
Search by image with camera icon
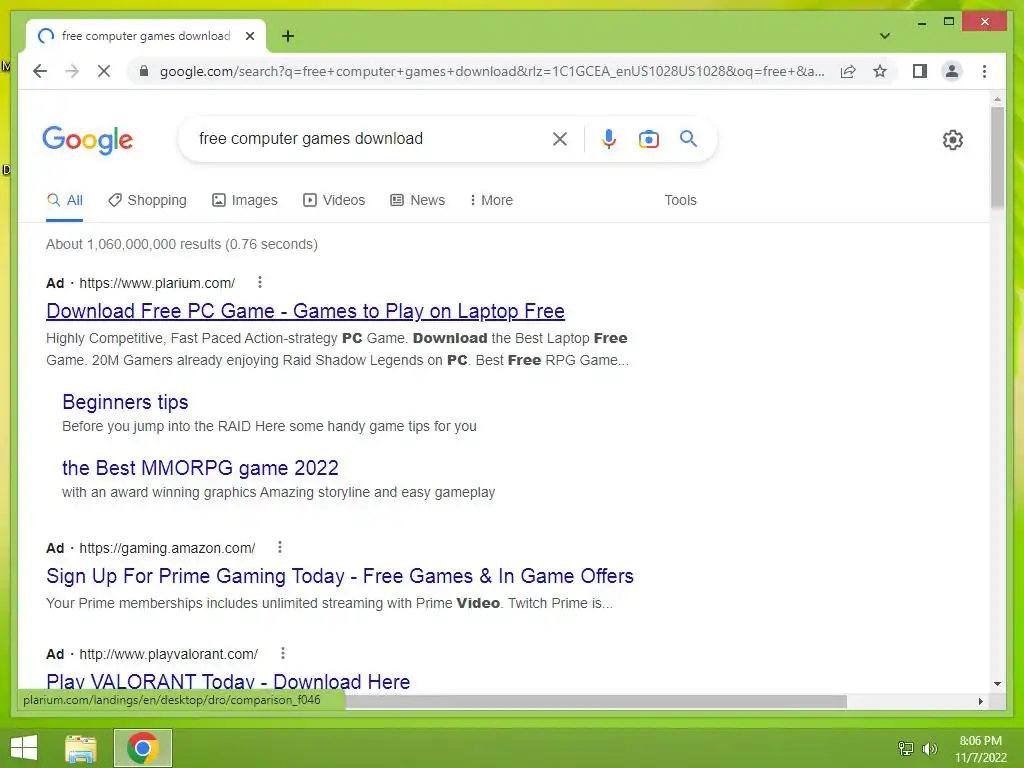(648, 138)
